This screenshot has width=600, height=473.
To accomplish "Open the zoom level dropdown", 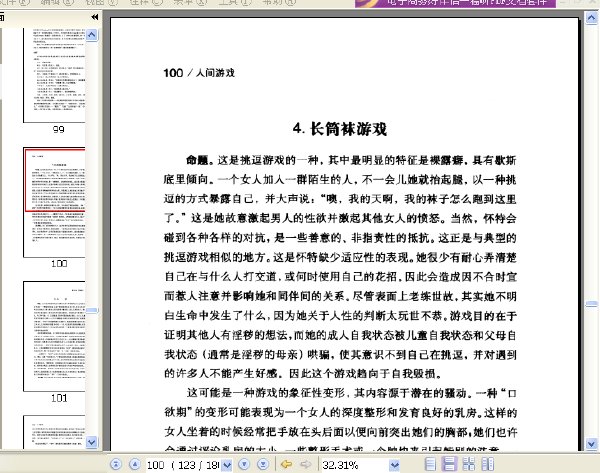I will [395, 465].
